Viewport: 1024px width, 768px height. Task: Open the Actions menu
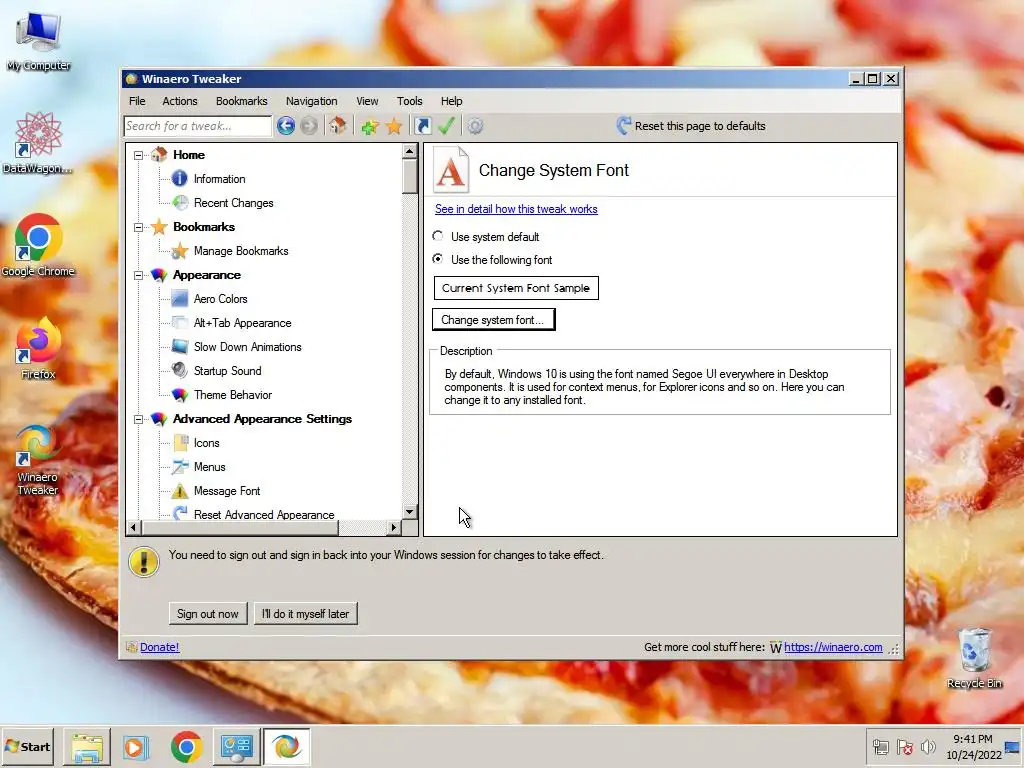pos(180,101)
